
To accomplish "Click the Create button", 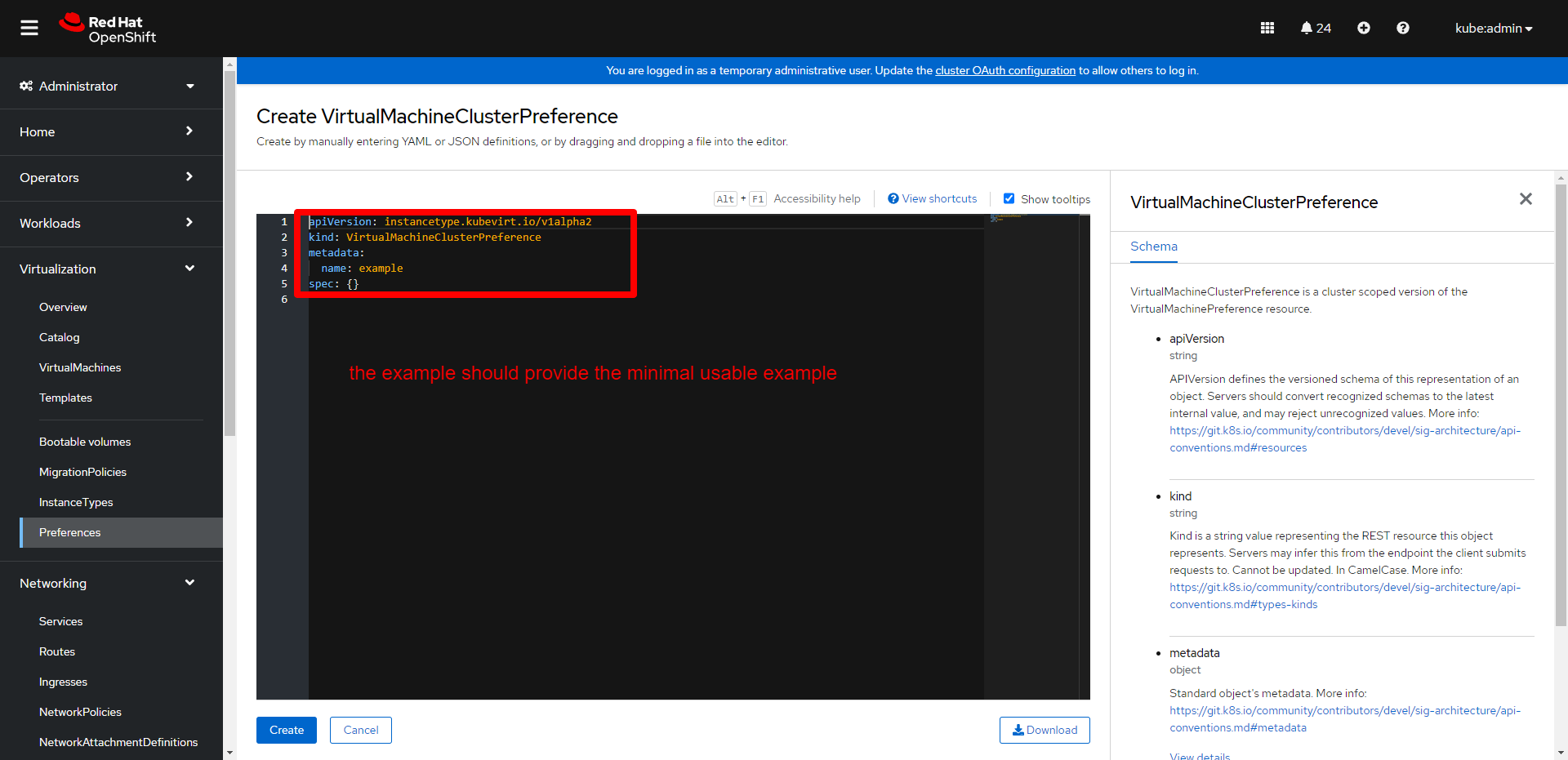I will coord(287,730).
